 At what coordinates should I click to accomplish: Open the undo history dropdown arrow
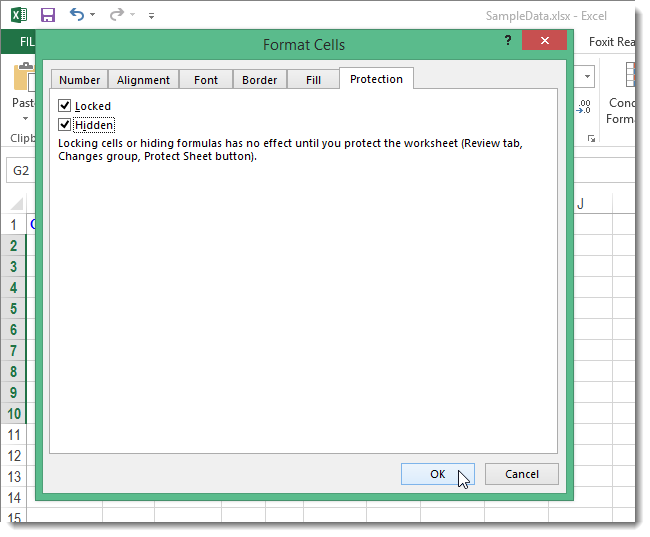tap(92, 15)
